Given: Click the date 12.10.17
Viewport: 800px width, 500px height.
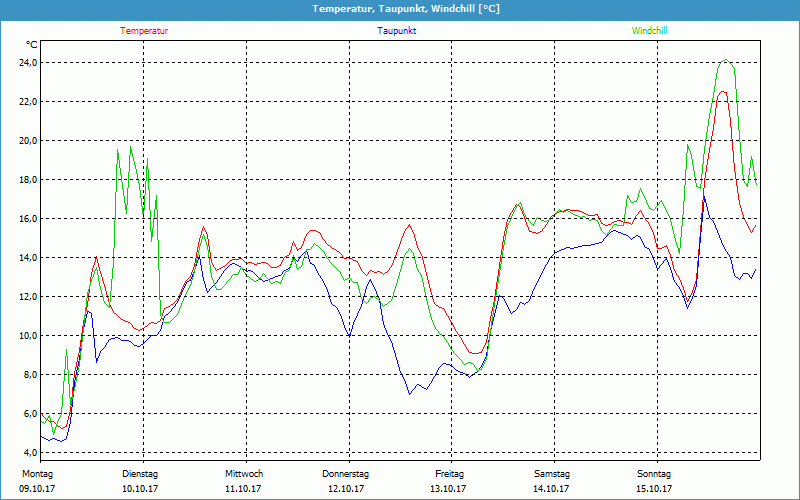Looking at the screenshot, I should 346,489.
